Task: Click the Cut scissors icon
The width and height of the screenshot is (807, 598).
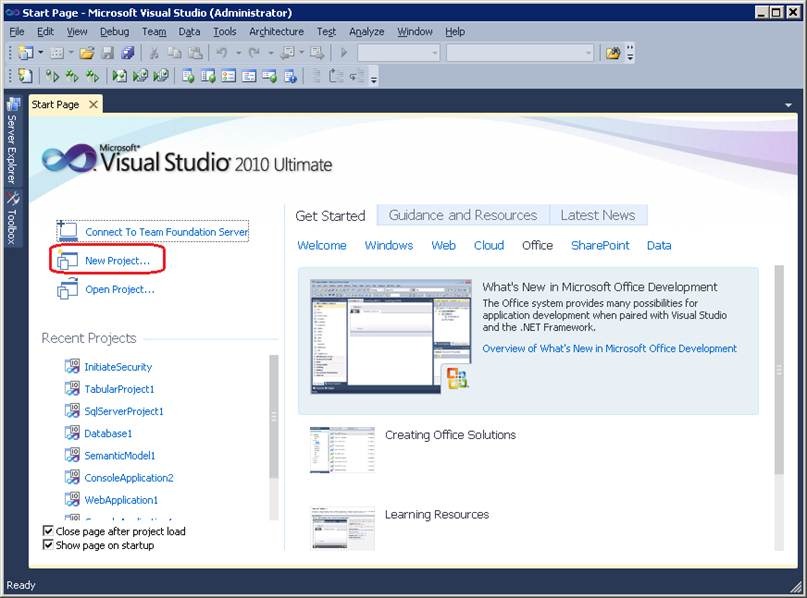Action: 153,52
